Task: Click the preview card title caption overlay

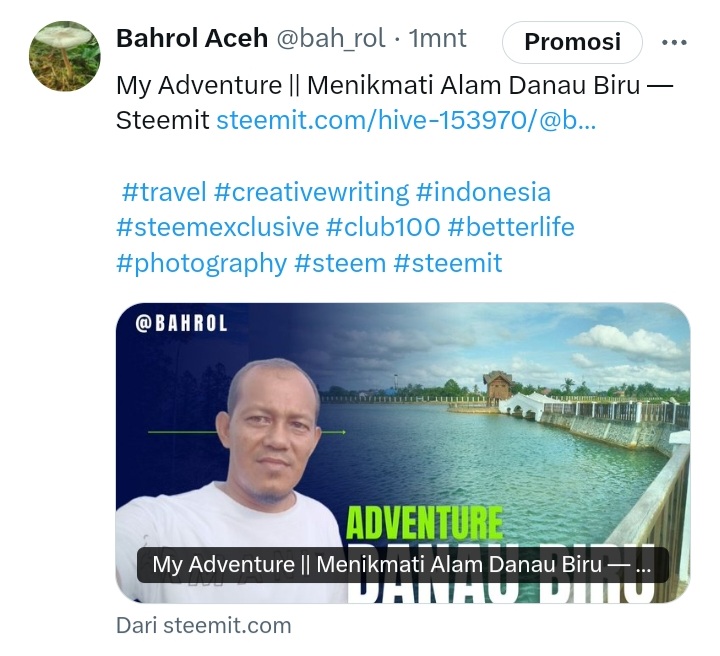Action: [402, 565]
